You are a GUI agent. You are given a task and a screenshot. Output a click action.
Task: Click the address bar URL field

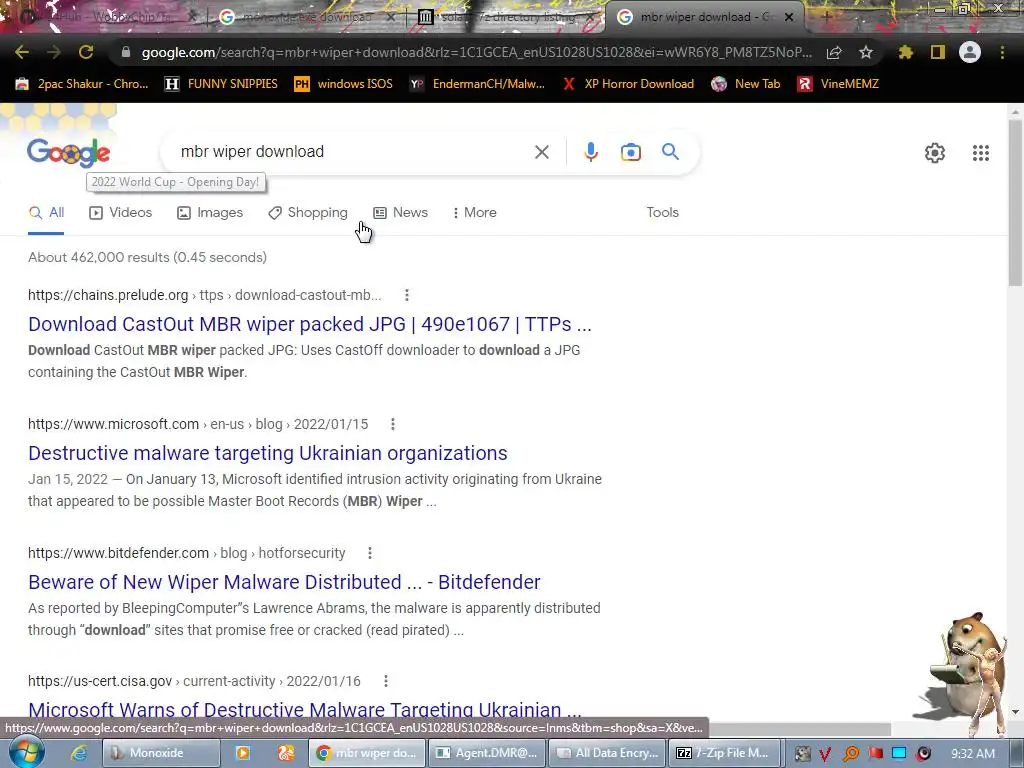point(477,52)
